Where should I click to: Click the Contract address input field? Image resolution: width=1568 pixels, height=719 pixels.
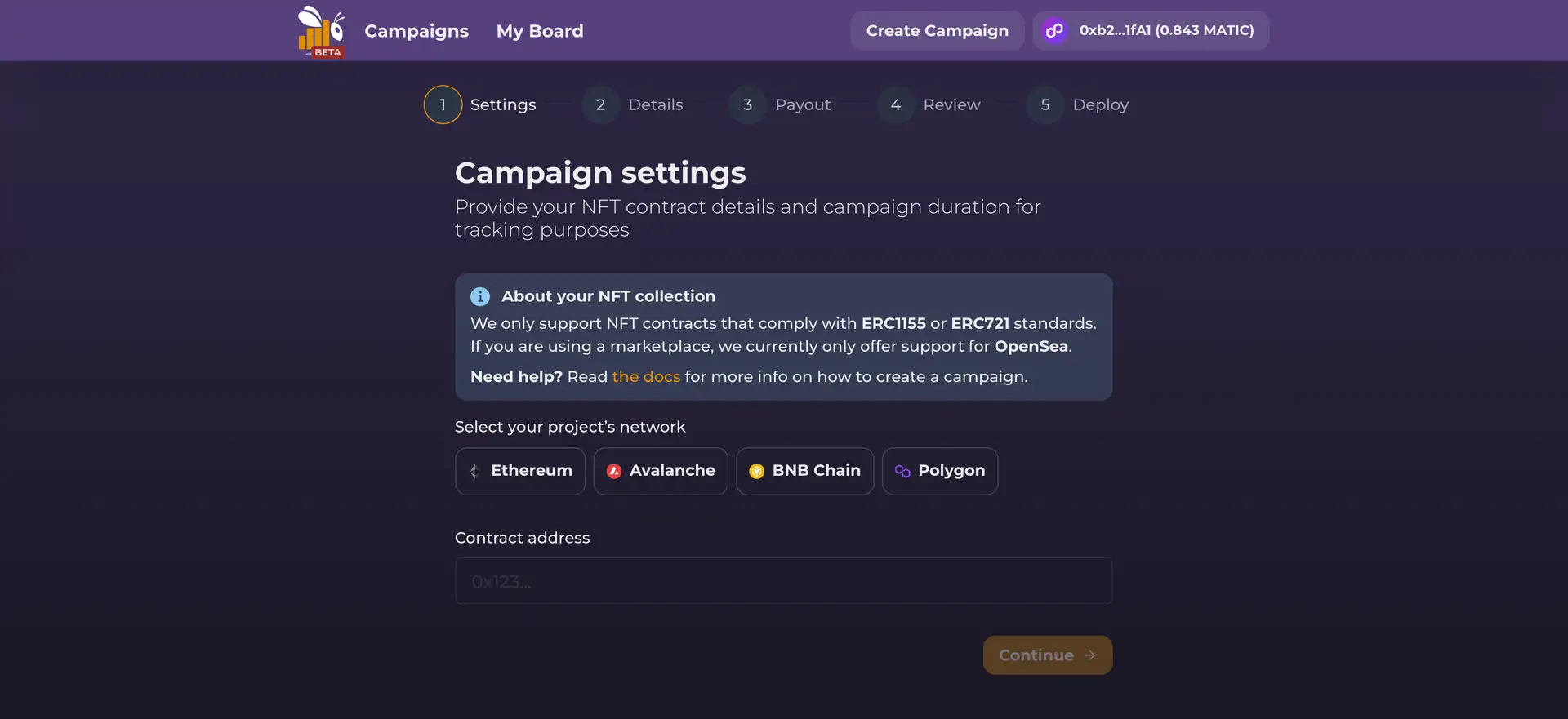pos(783,581)
